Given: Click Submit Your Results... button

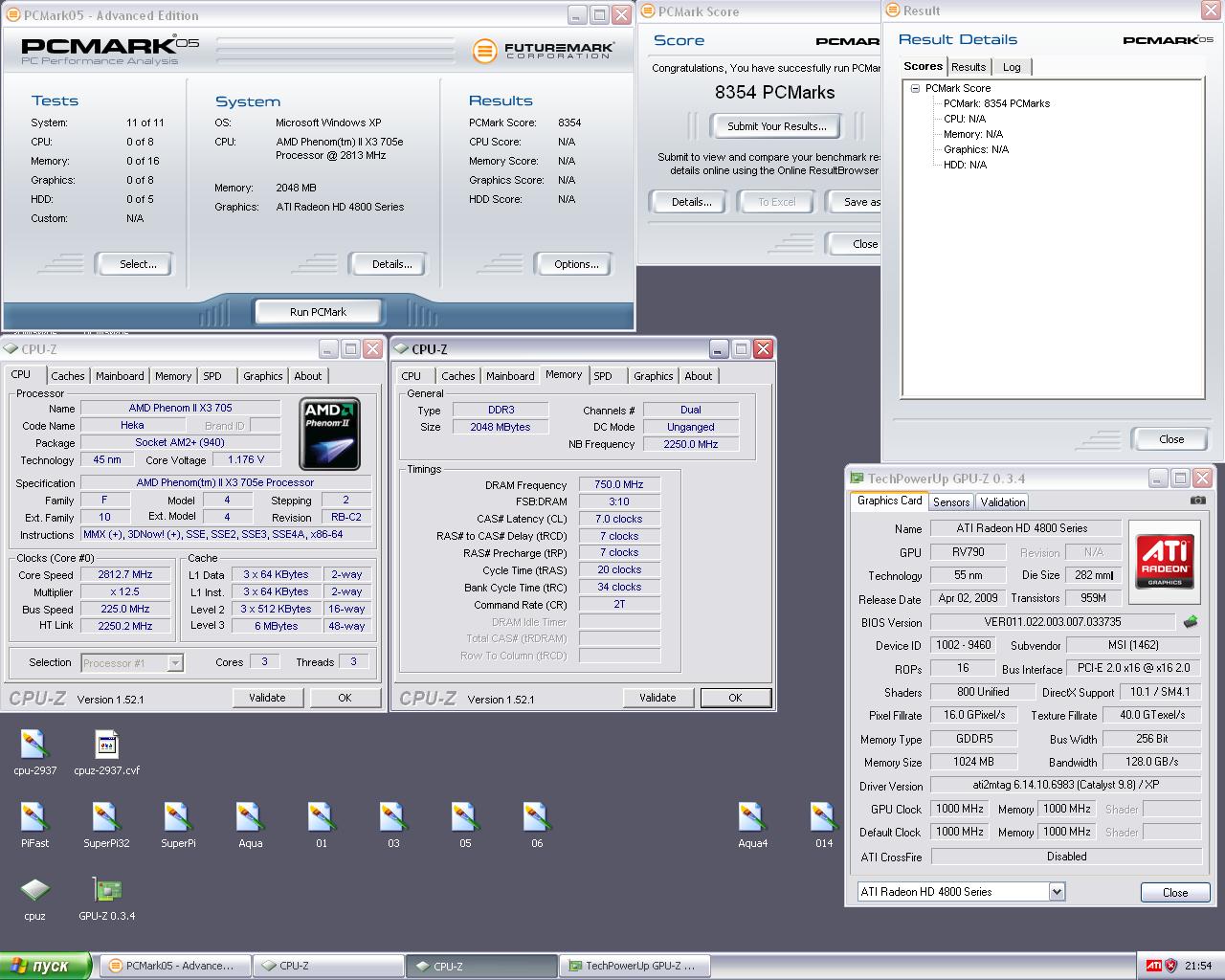Looking at the screenshot, I should pyautogui.click(x=776, y=126).
